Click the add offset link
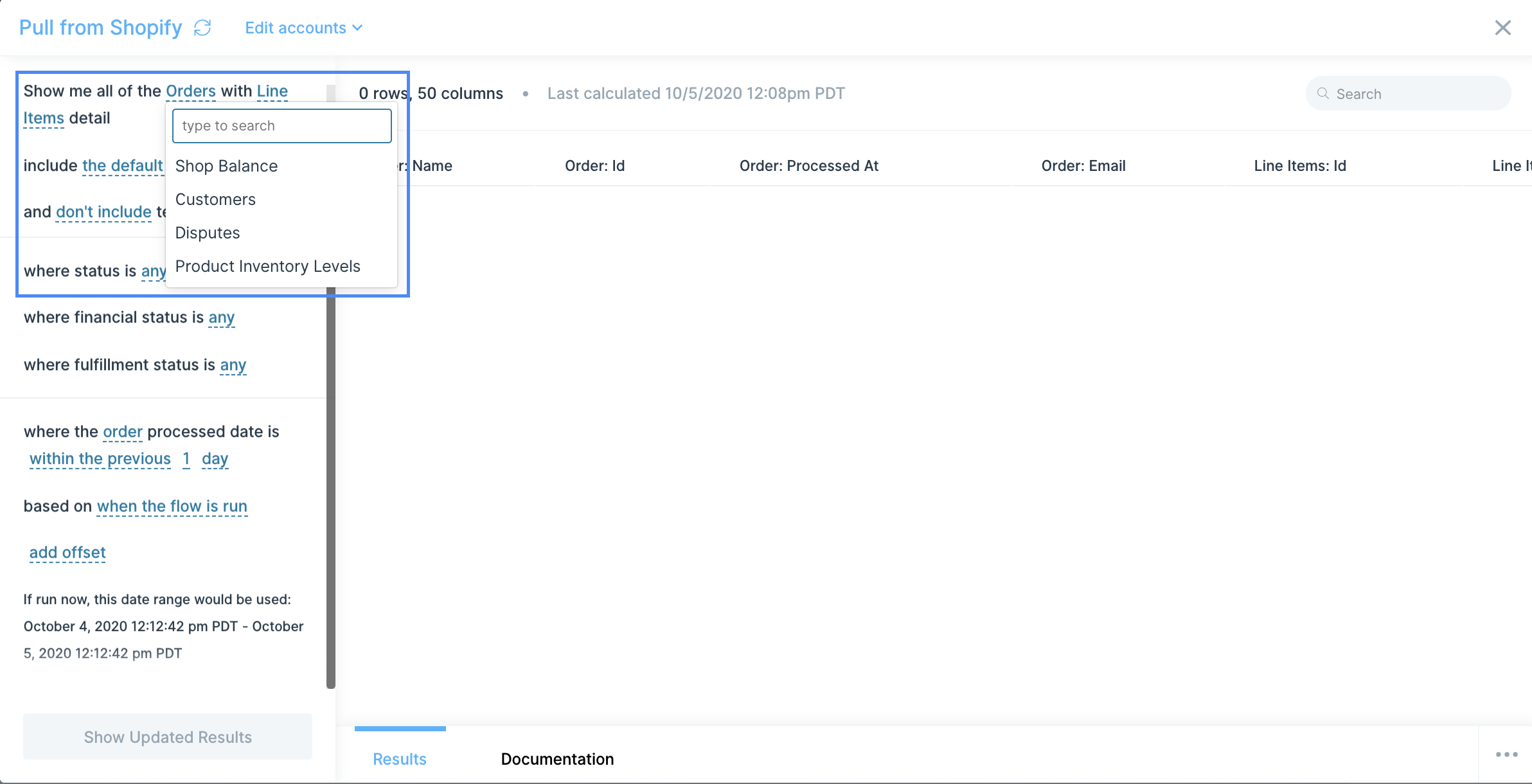 (x=67, y=552)
